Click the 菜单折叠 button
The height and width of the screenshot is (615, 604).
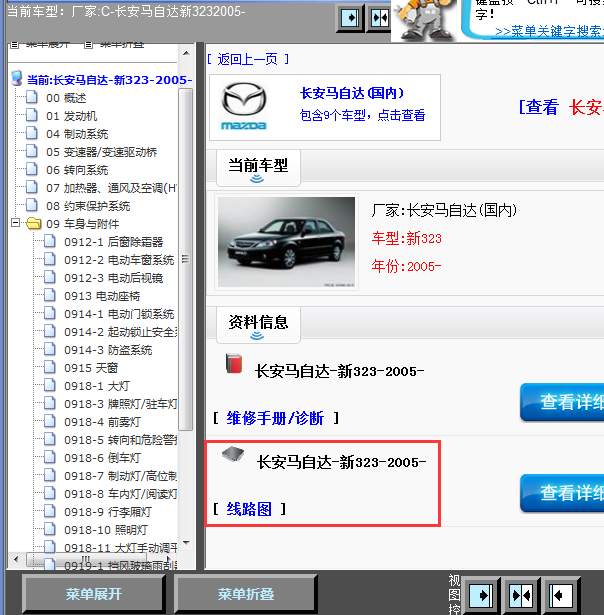pyautogui.click(x=246, y=594)
